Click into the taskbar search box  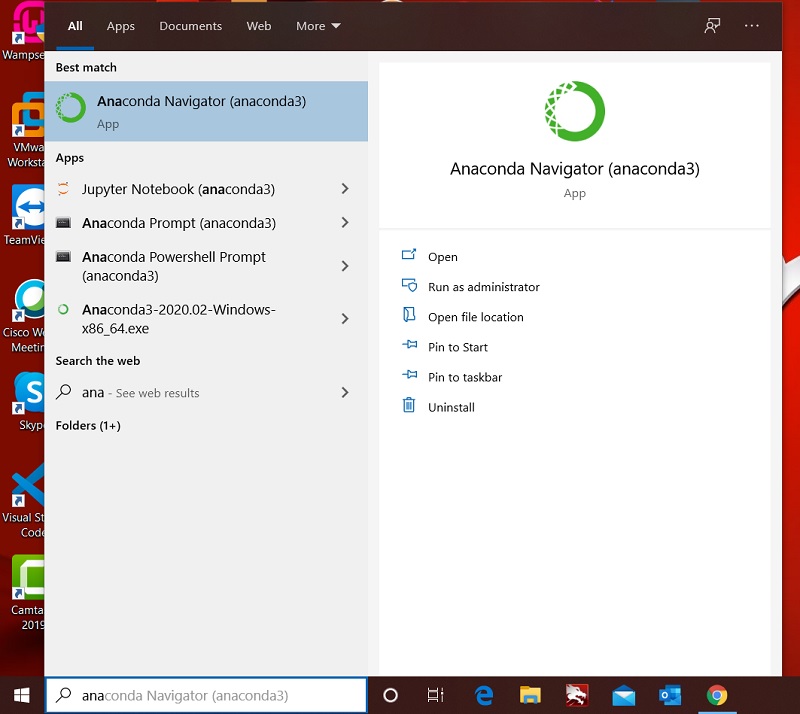206,695
